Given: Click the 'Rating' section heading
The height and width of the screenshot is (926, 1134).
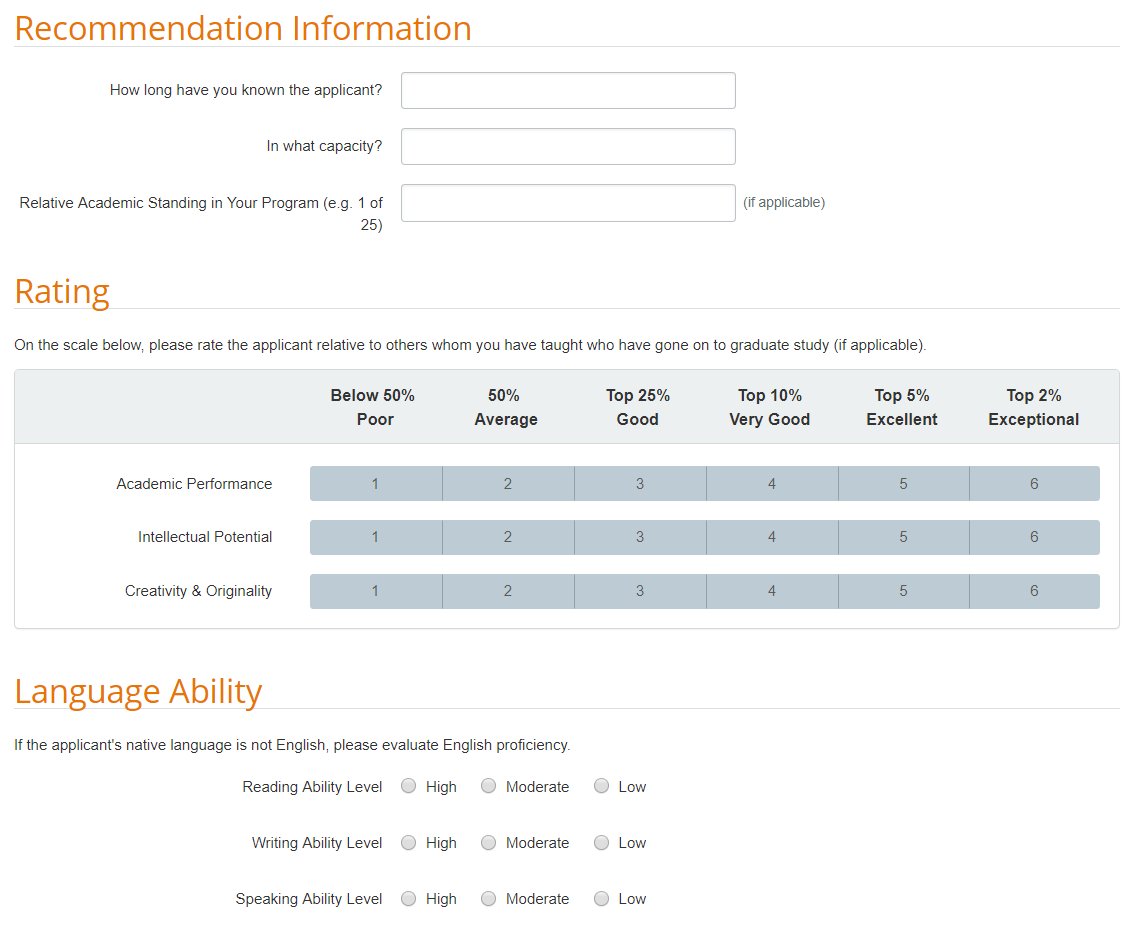Looking at the screenshot, I should point(62,292).
